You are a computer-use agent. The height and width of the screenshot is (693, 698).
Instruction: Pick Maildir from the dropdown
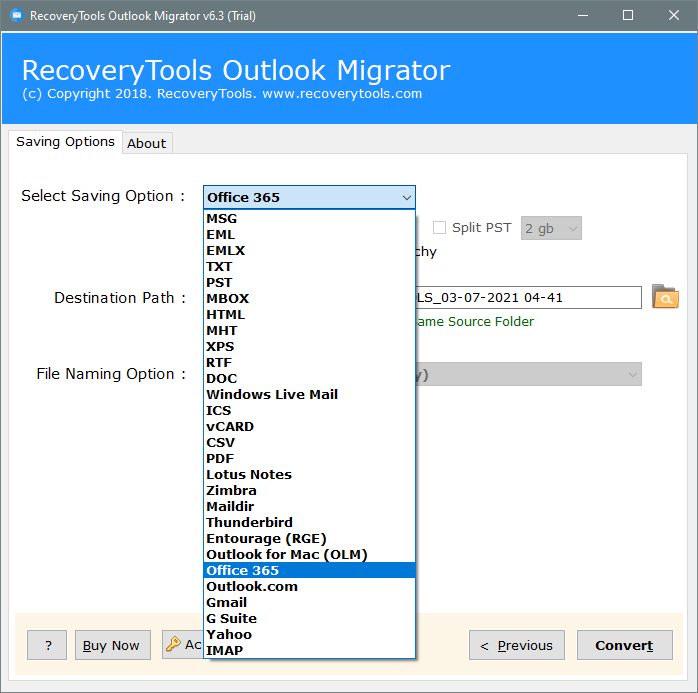(309, 507)
